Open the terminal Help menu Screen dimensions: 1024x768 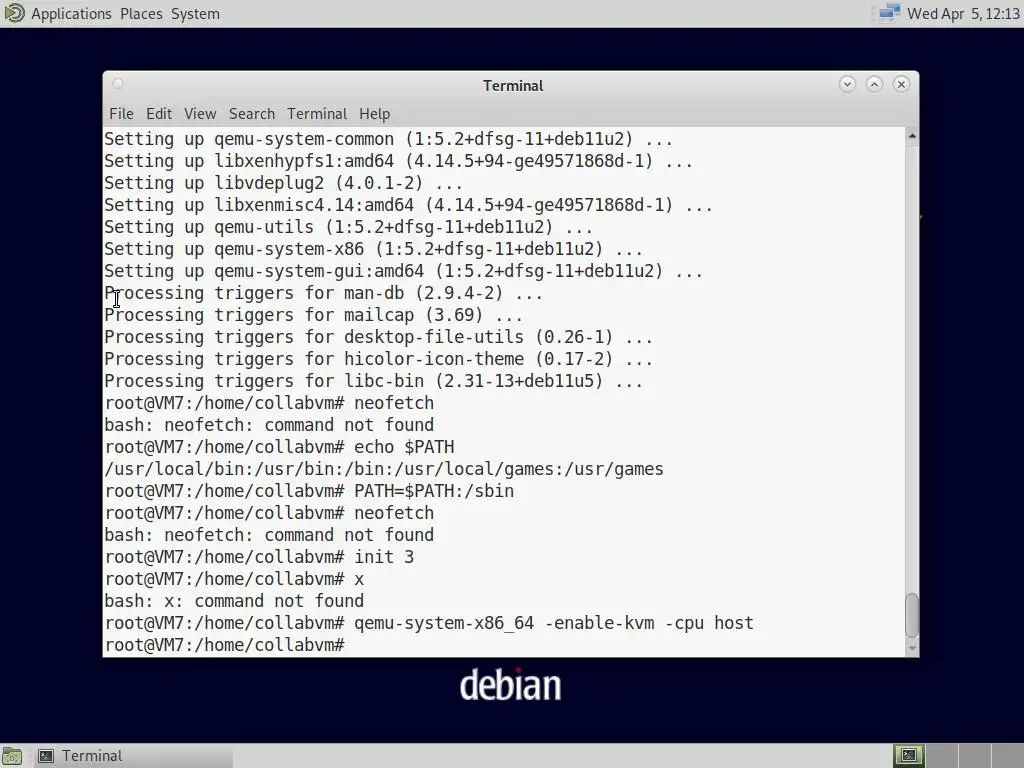(x=374, y=114)
